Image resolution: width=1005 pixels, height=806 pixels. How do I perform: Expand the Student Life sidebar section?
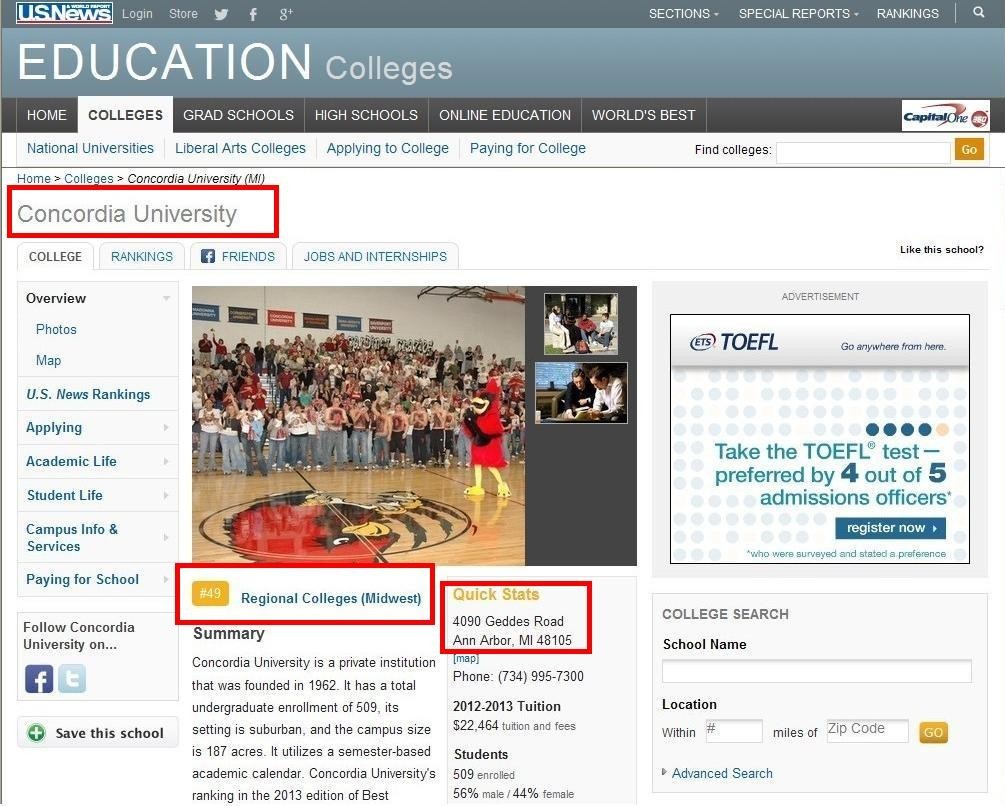coord(97,495)
